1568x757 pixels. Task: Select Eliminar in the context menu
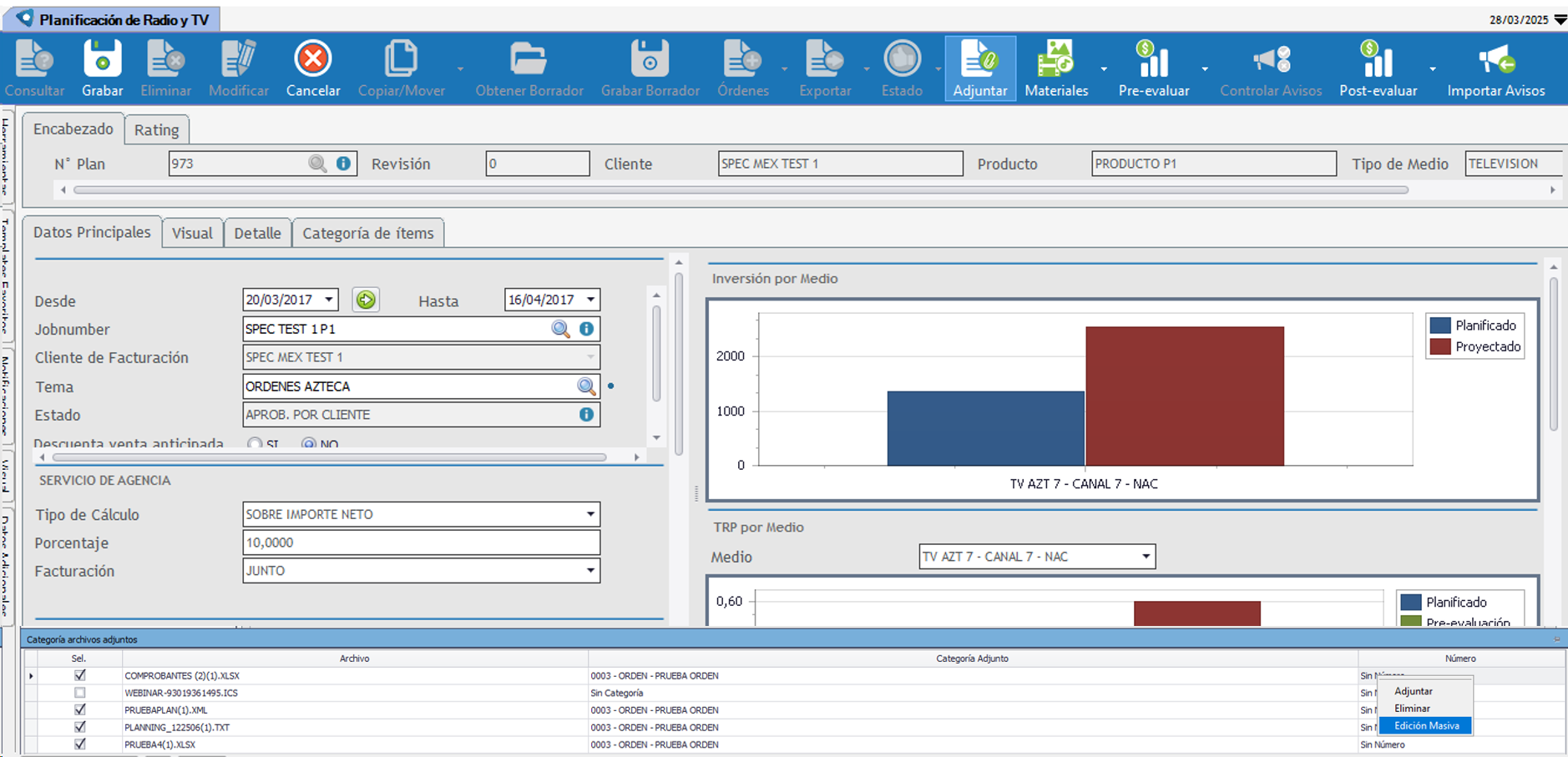[1412, 709]
